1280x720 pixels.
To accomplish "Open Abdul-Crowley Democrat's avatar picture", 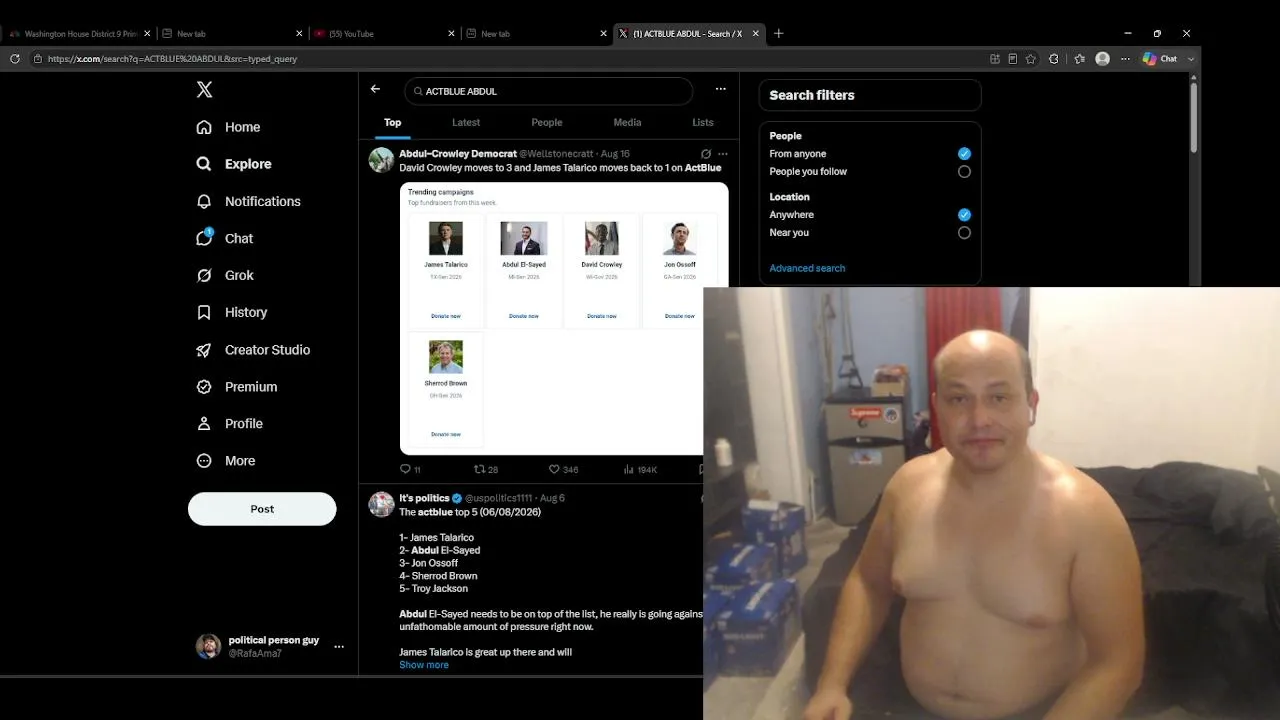I will pyautogui.click(x=381, y=160).
